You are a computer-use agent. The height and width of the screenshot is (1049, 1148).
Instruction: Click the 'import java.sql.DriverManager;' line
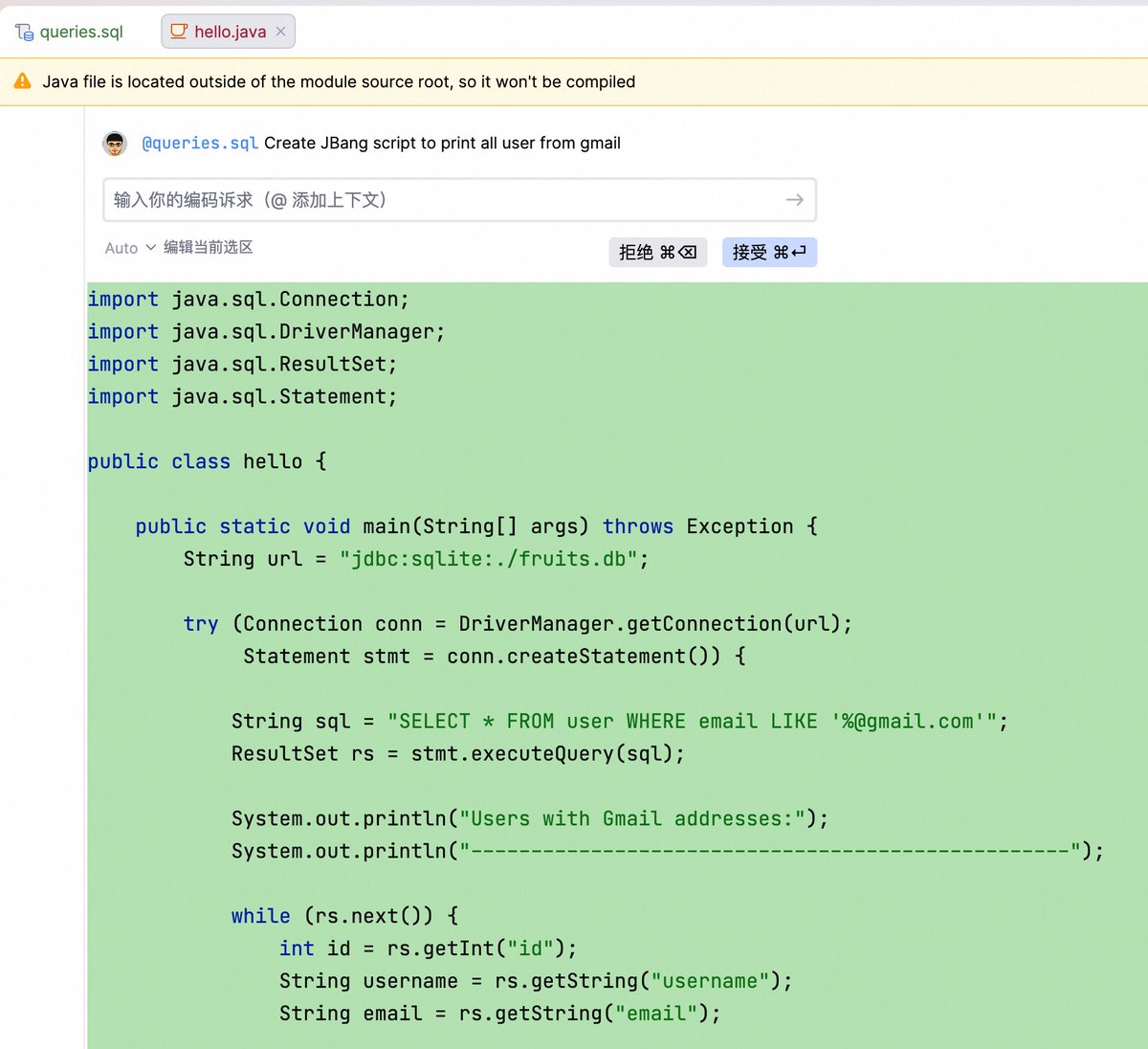coord(266,332)
